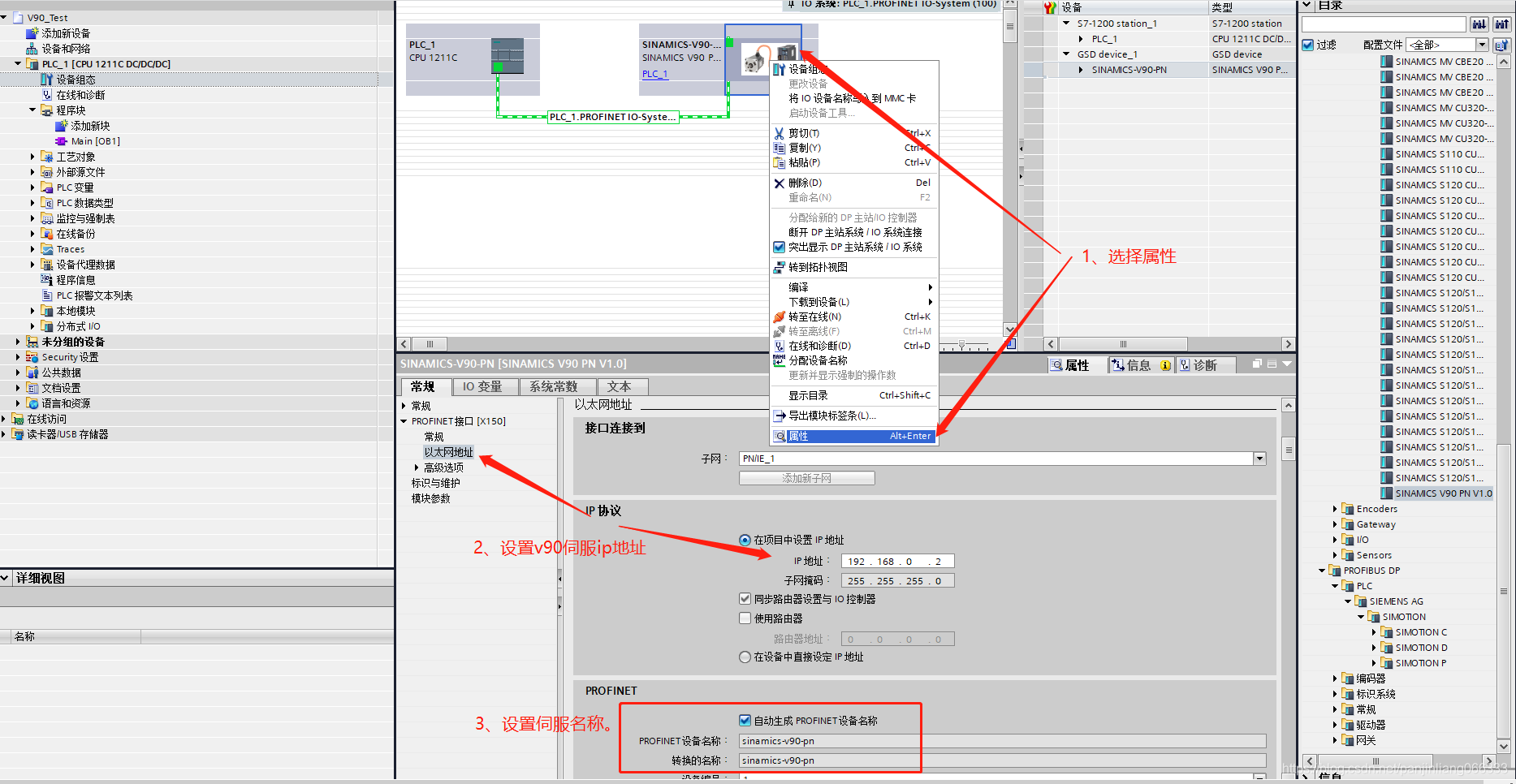The image size is (1516, 784).
Task: Select 复制 copy icon in context menu
Action: [x=780, y=148]
